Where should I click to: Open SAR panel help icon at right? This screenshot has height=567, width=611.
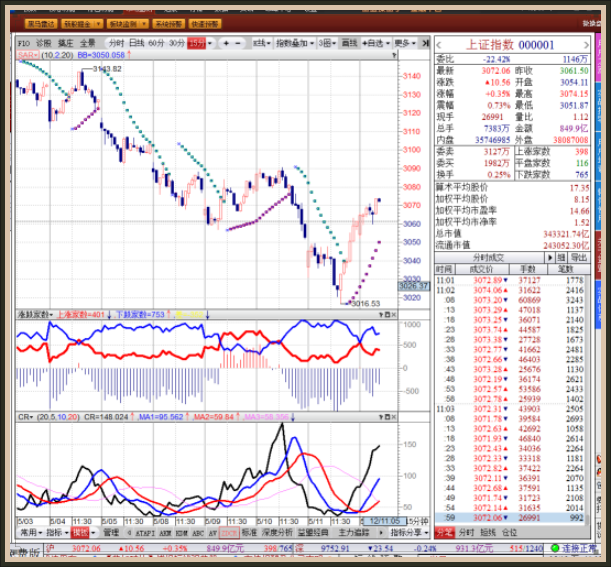pos(394,55)
